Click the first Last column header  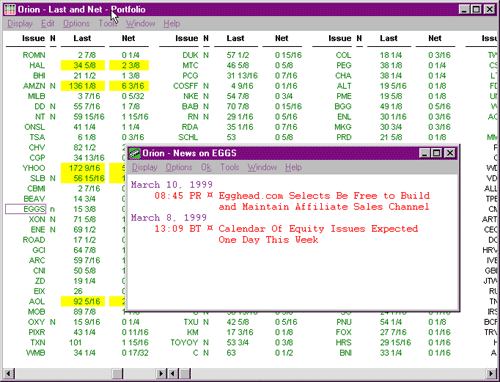click(x=82, y=38)
